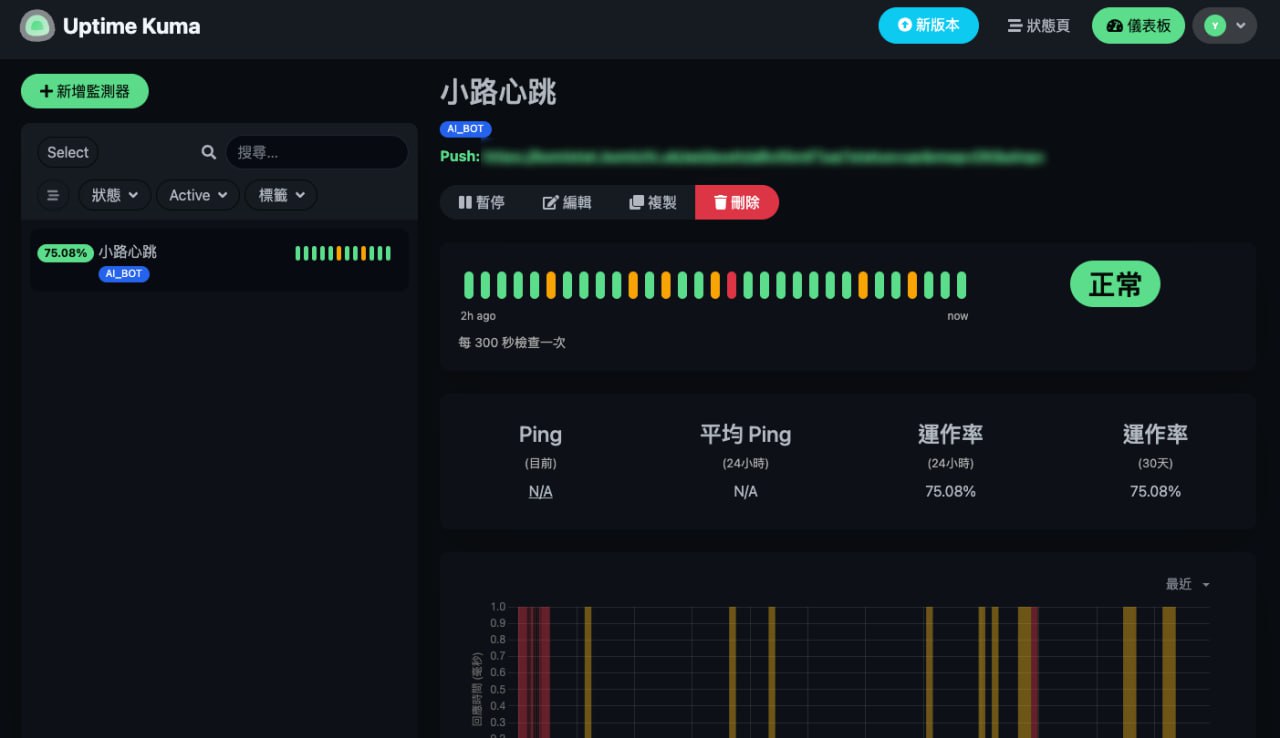The width and height of the screenshot is (1280, 738).
Task: Open the 最近 chart period dropdown
Action: click(x=1185, y=584)
